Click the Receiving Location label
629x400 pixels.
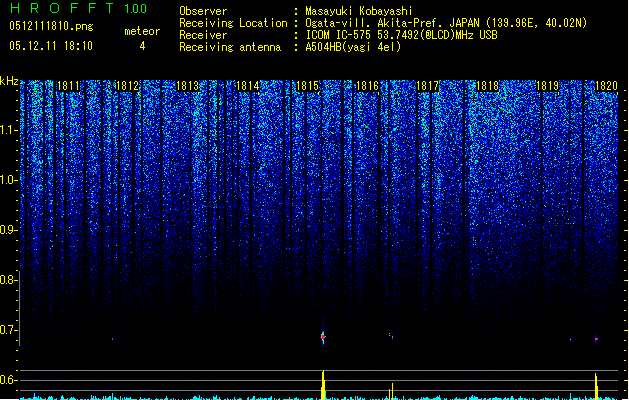tap(233, 23)
